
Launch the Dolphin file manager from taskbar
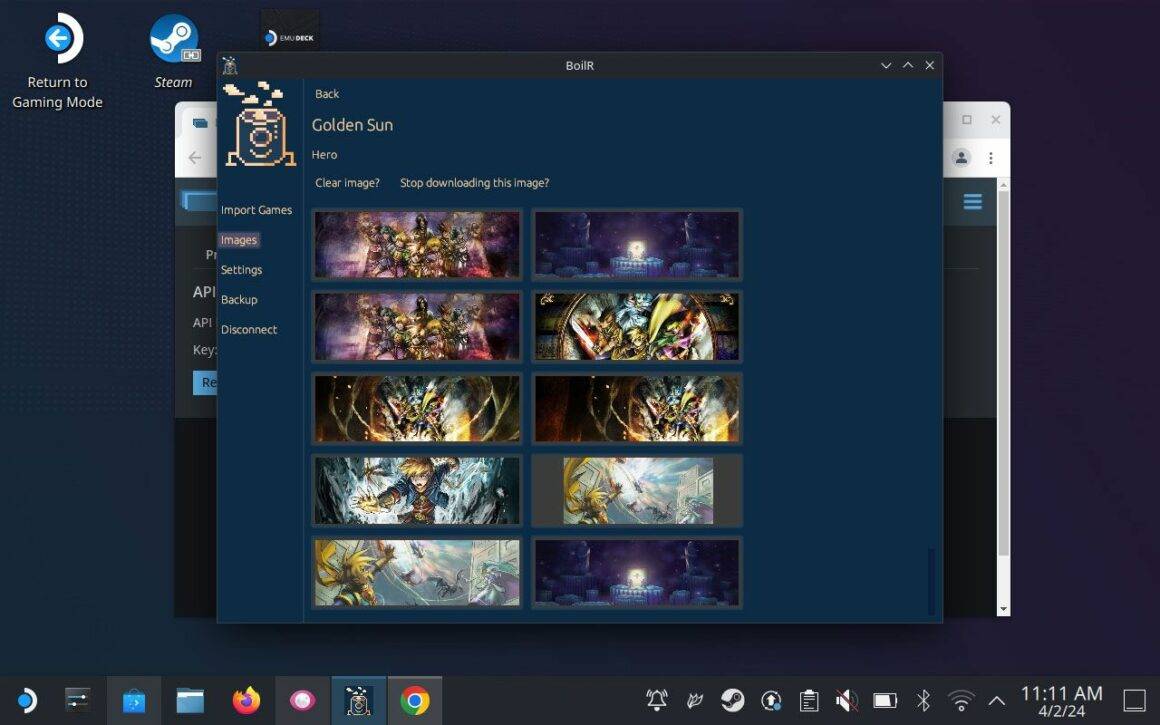[x=190, y=701]
